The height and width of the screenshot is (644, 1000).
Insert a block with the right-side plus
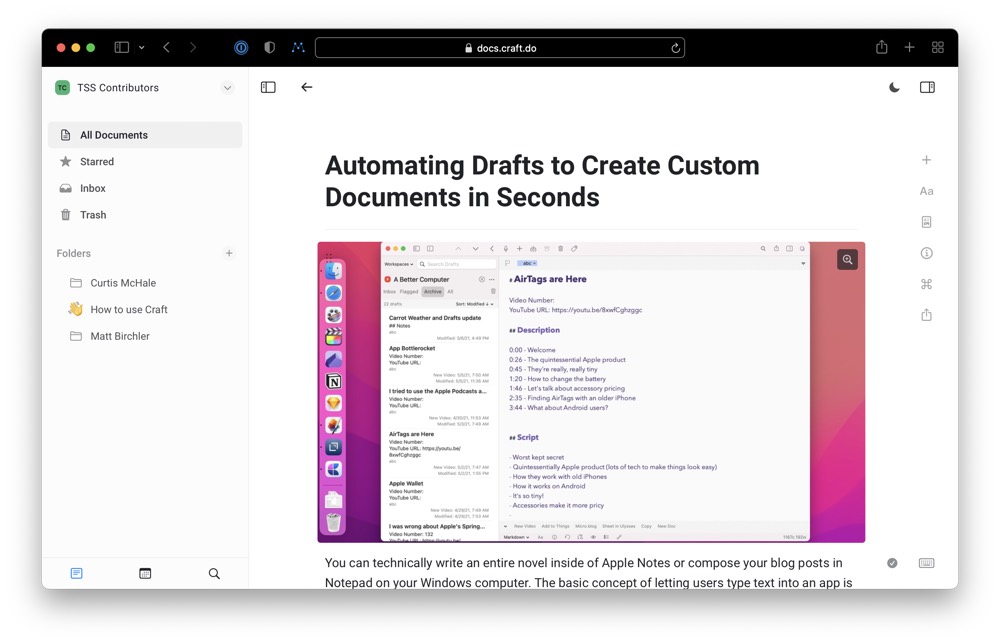927,160
